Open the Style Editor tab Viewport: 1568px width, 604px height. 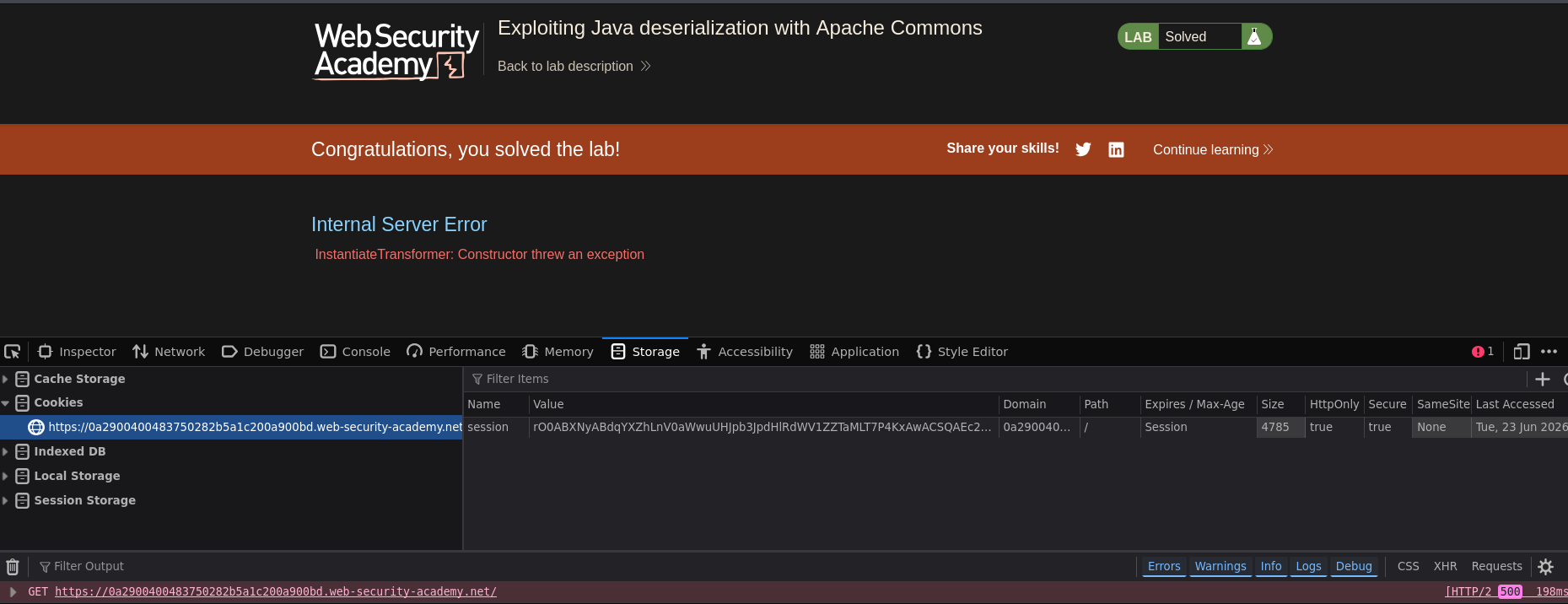click(962, 352)
